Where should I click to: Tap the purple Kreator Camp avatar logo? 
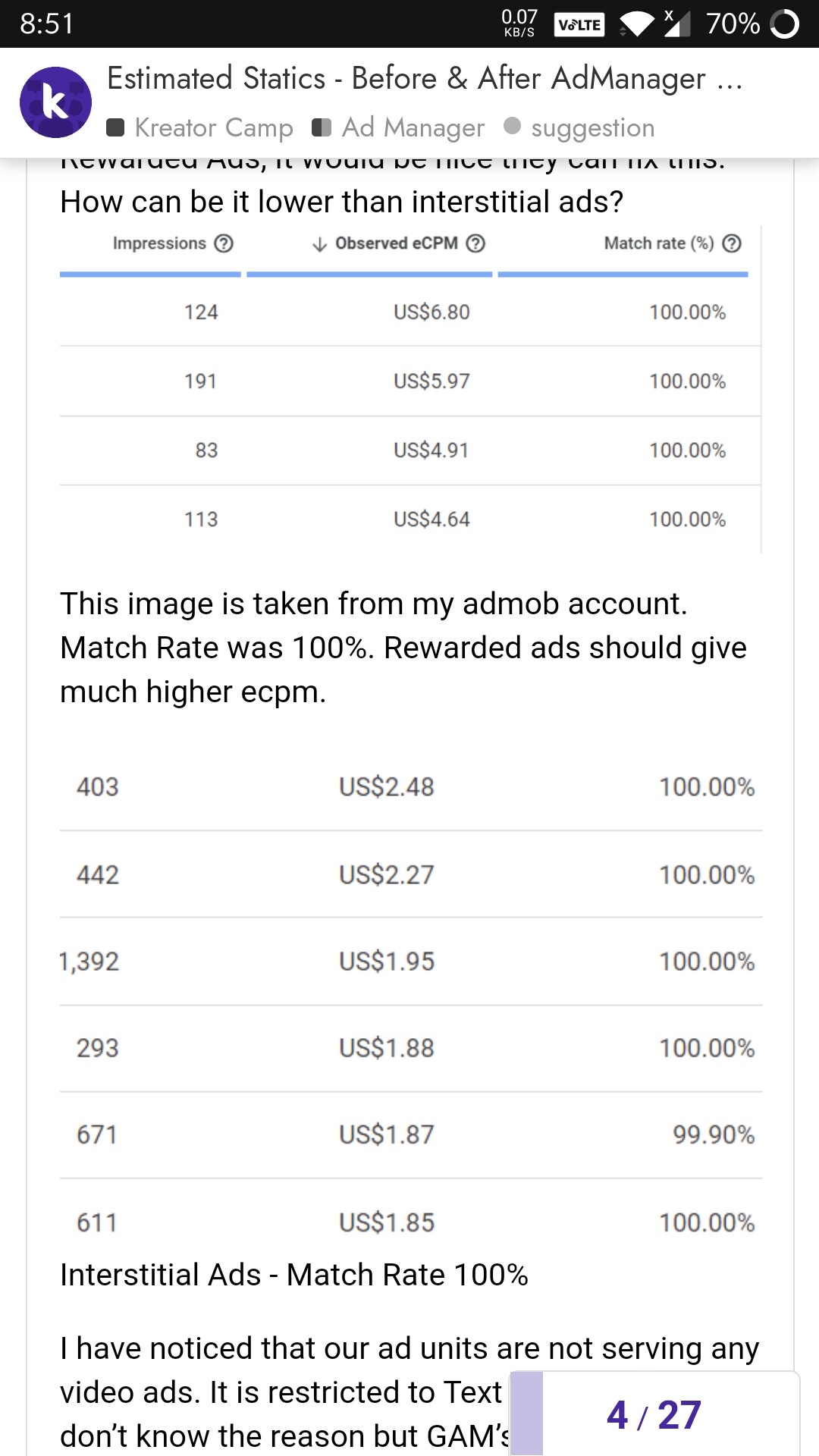coord(55,102)
